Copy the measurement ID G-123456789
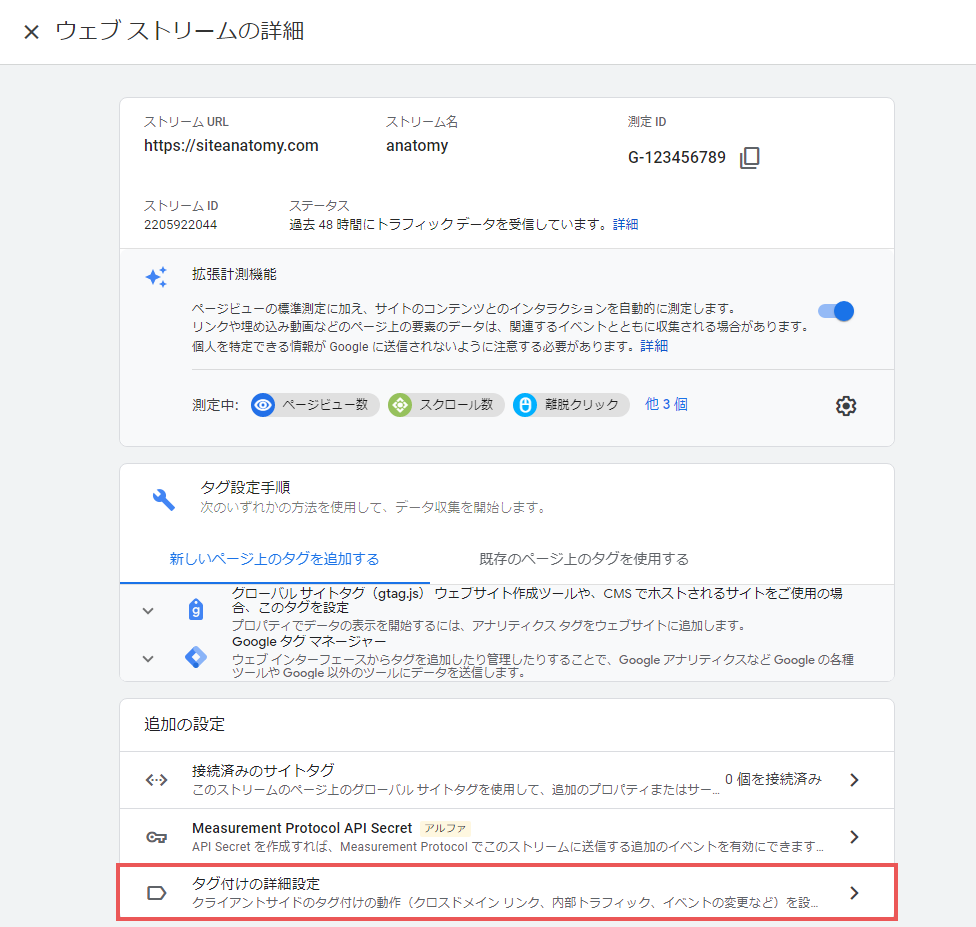 (749, 158)
